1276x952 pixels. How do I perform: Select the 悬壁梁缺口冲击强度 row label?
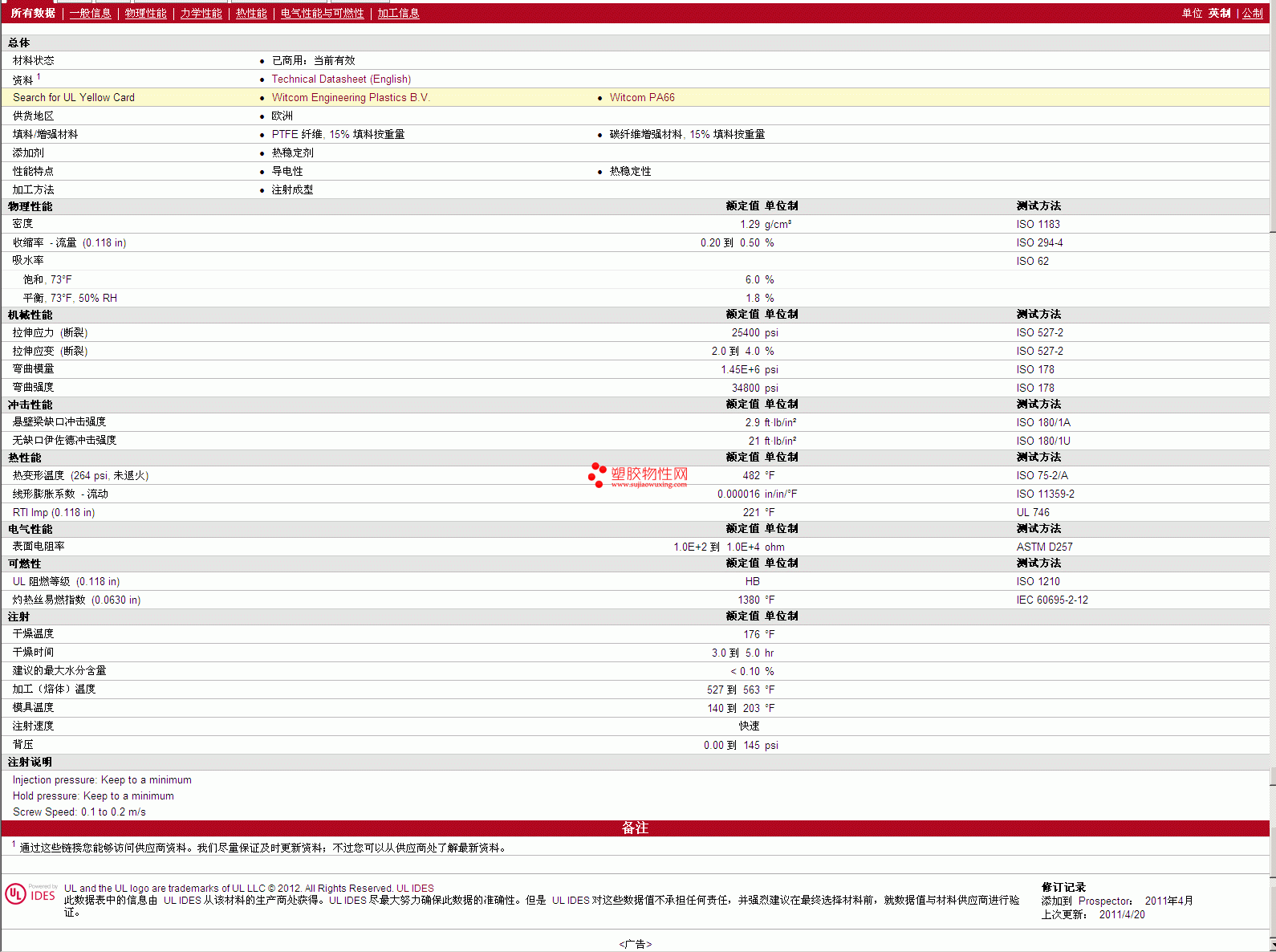59,422
